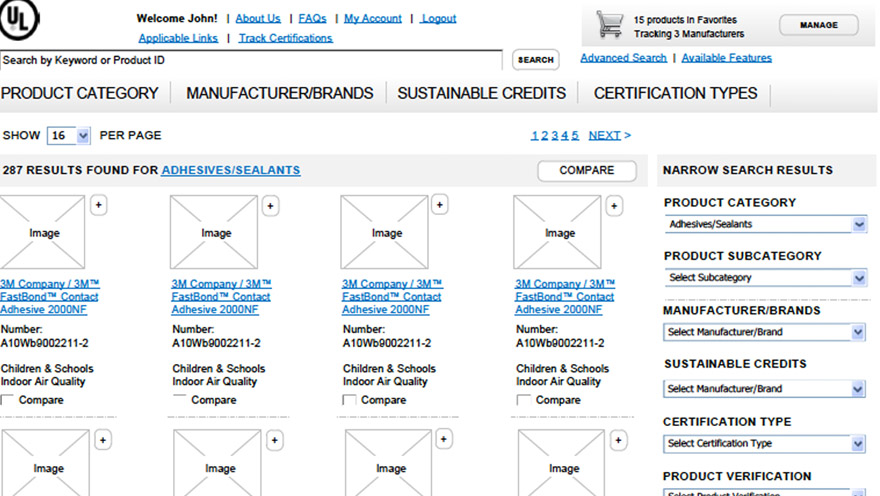
Task: Click plus icon beside first product image
Action: [99, 205]
